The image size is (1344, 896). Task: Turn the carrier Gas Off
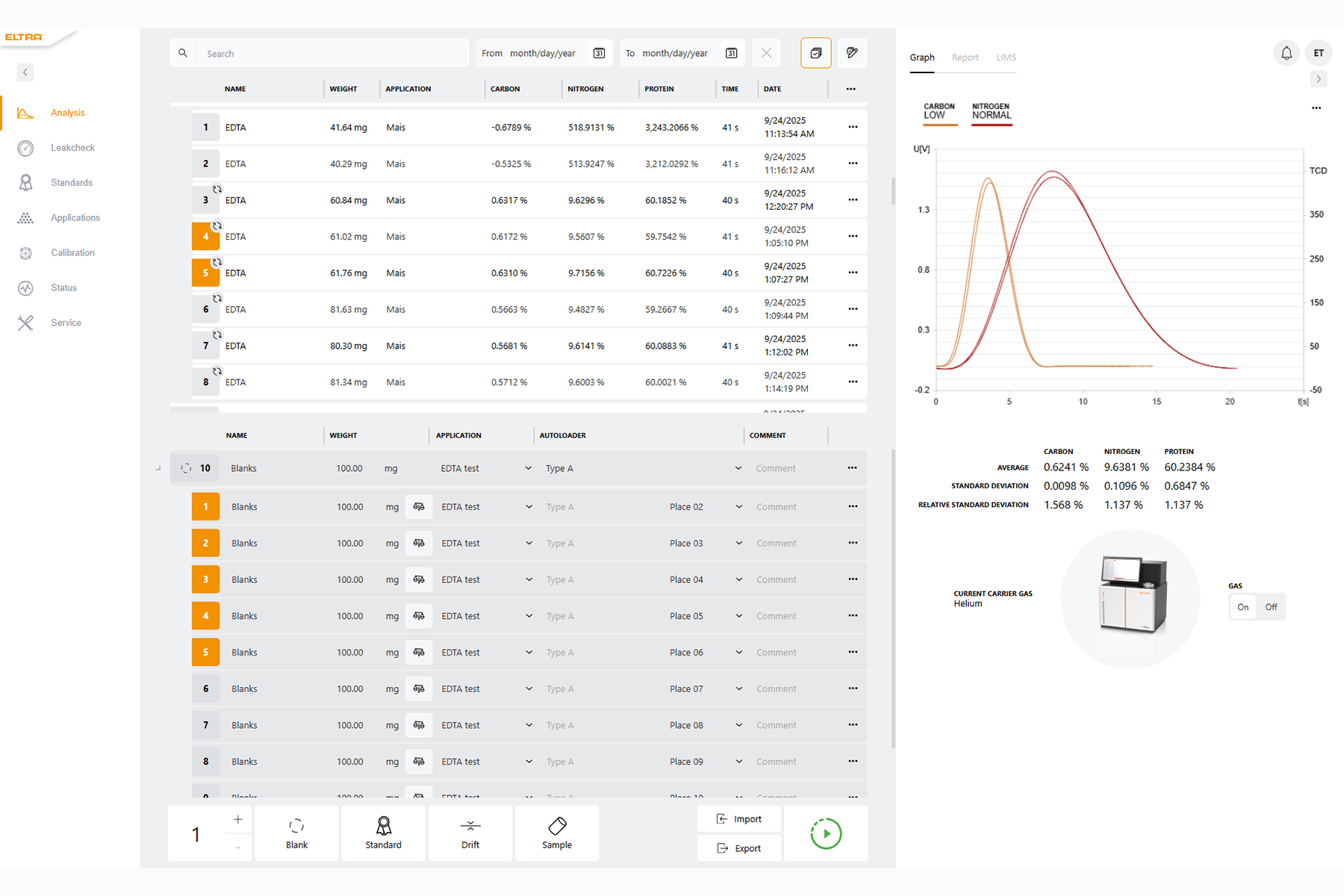1270,606
